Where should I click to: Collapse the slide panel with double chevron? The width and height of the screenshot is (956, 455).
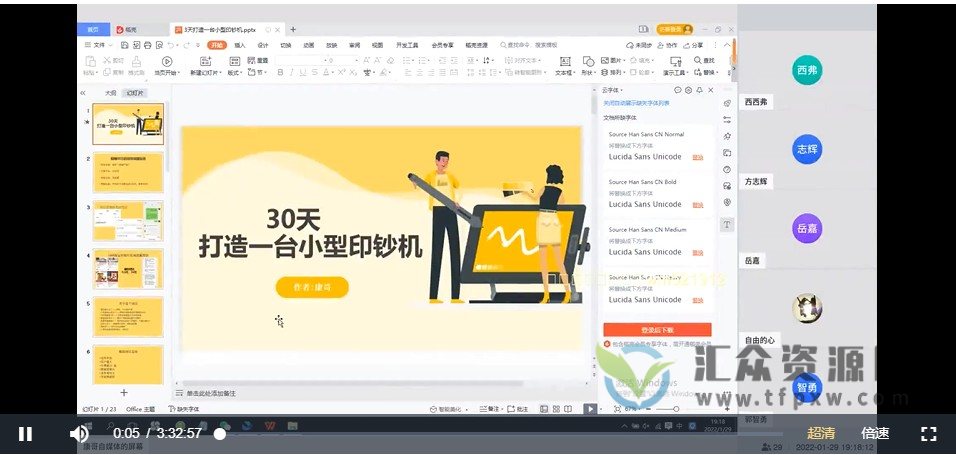[84, 93]
